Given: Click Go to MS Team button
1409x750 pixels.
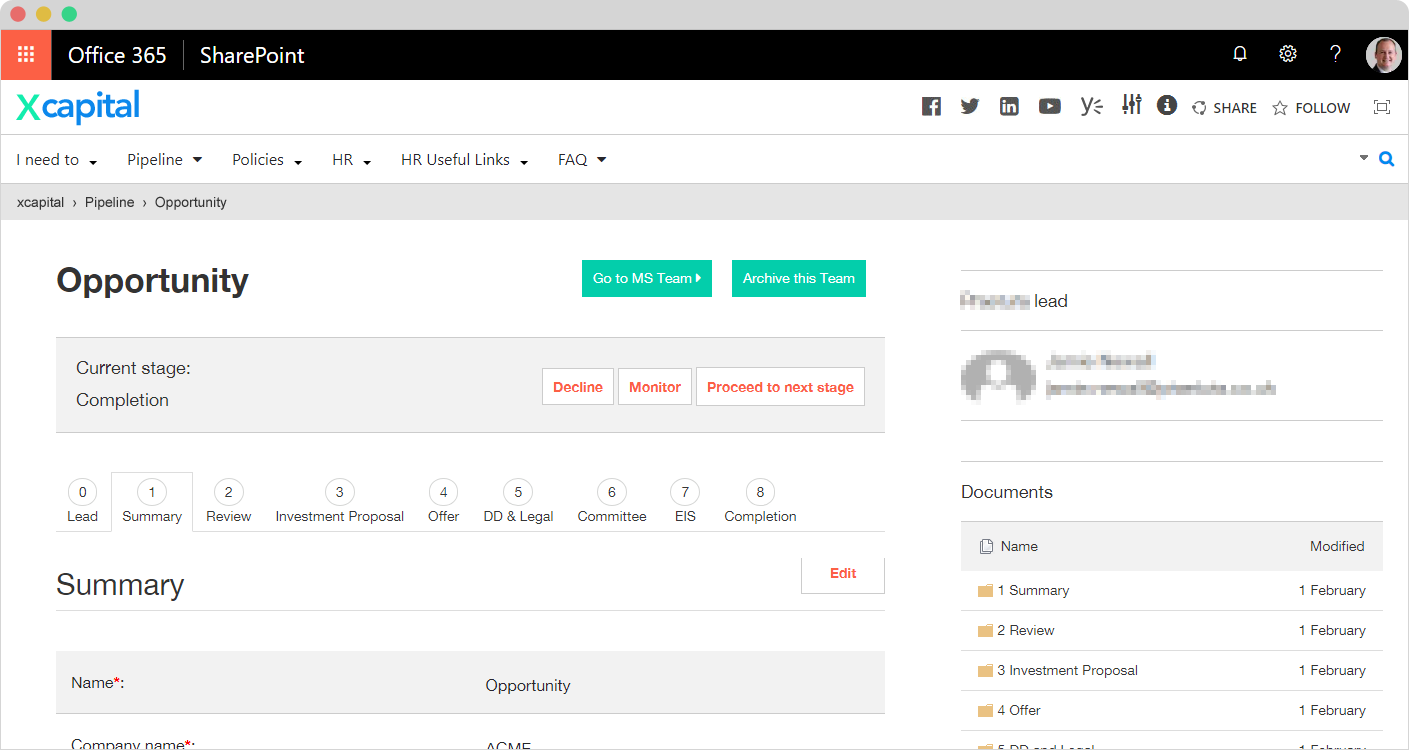Looking at the screenshot, I should [x=647, y=279].
